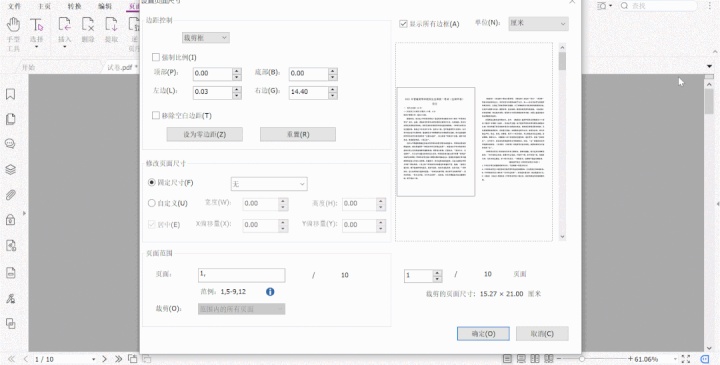
Task: Confirm with the 确定(O) button
Action: [483, 334]
